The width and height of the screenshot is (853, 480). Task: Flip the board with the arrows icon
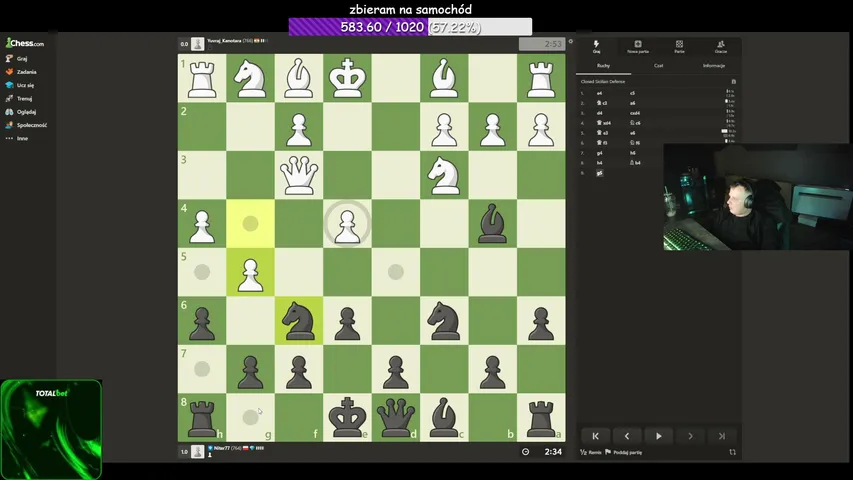click(x=732, y=452)
